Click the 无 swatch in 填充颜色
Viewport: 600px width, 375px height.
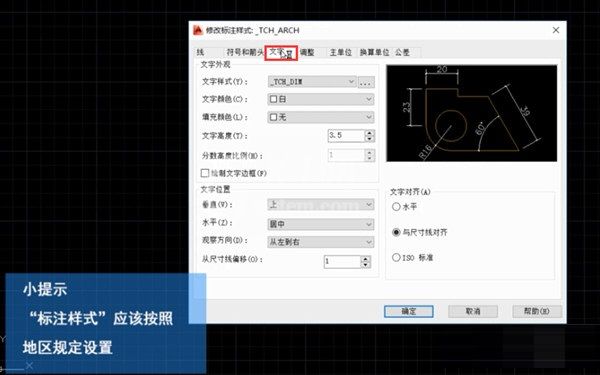pos(273,117)
